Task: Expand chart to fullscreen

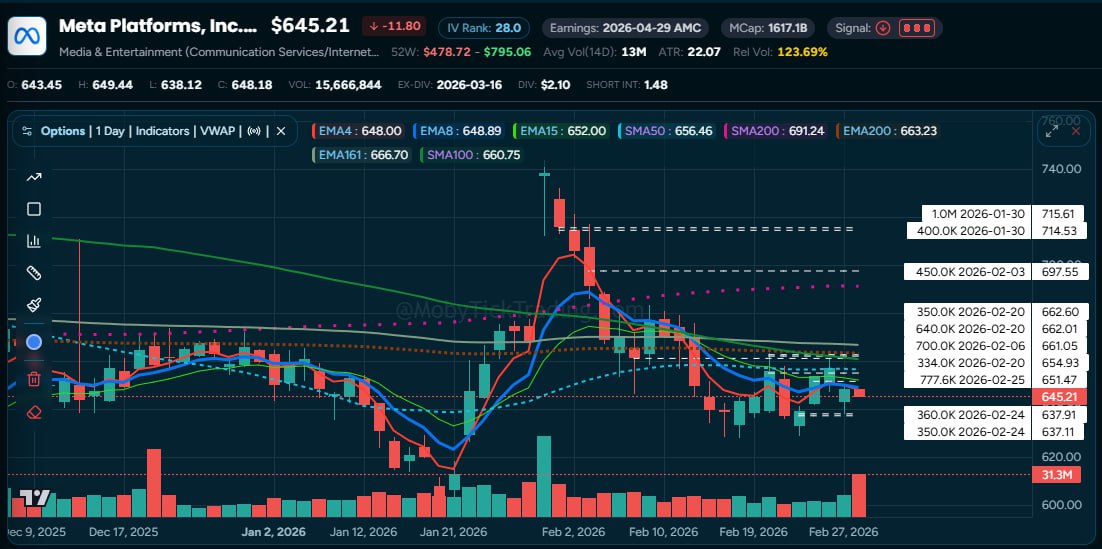Action: coord(1052,130)
